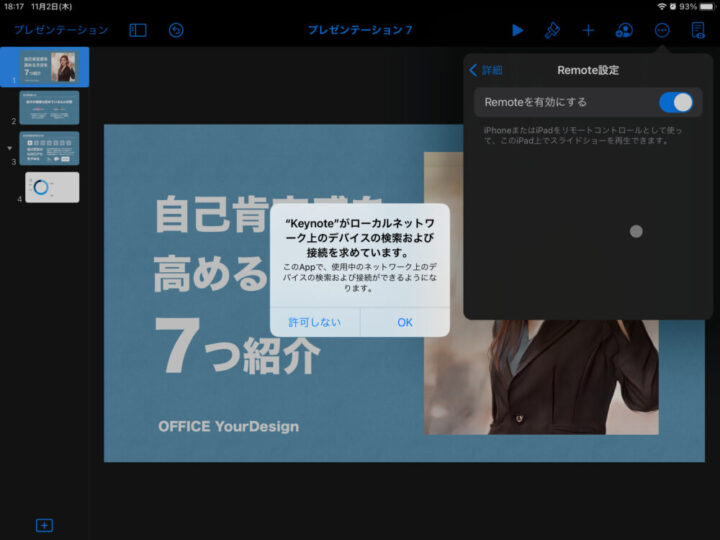Open the document settings icon

(x=697, y=30)
